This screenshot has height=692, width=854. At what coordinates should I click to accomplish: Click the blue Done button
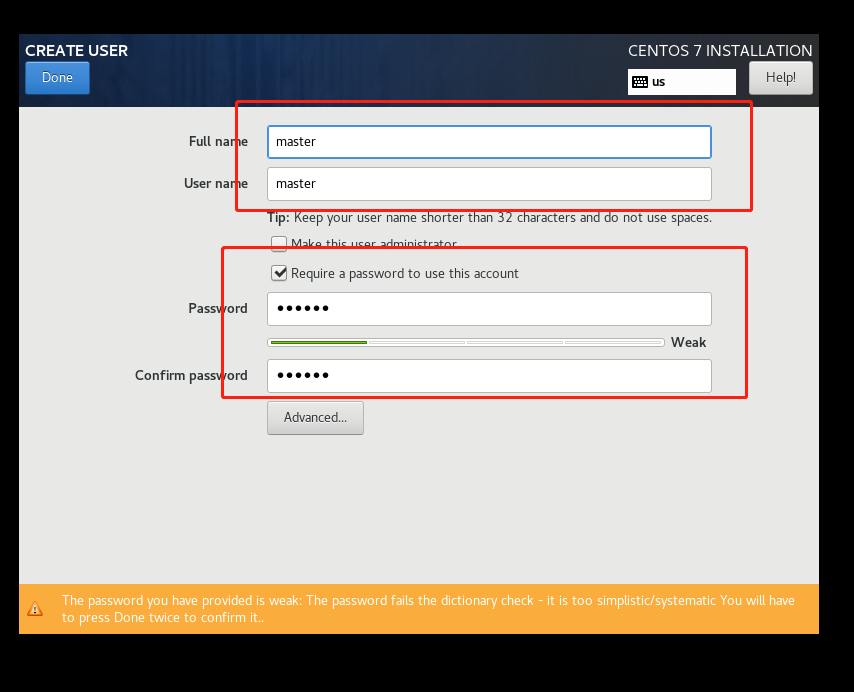57,78
